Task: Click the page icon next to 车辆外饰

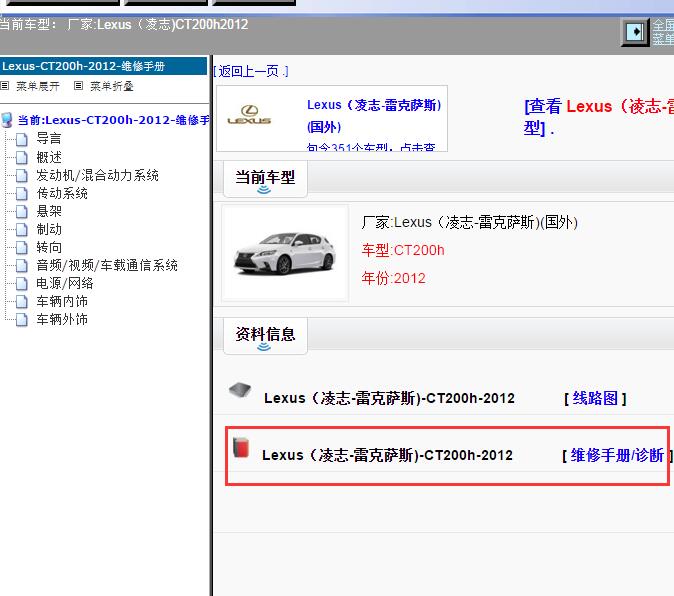Action: [21, 320]
